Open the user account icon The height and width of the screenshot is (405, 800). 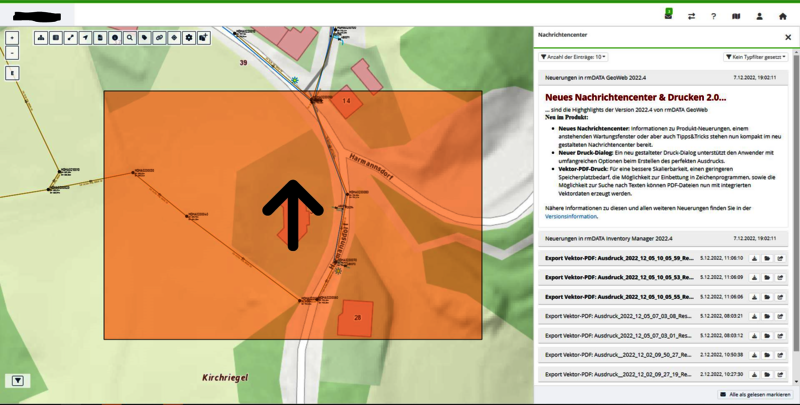click(759, 17)
